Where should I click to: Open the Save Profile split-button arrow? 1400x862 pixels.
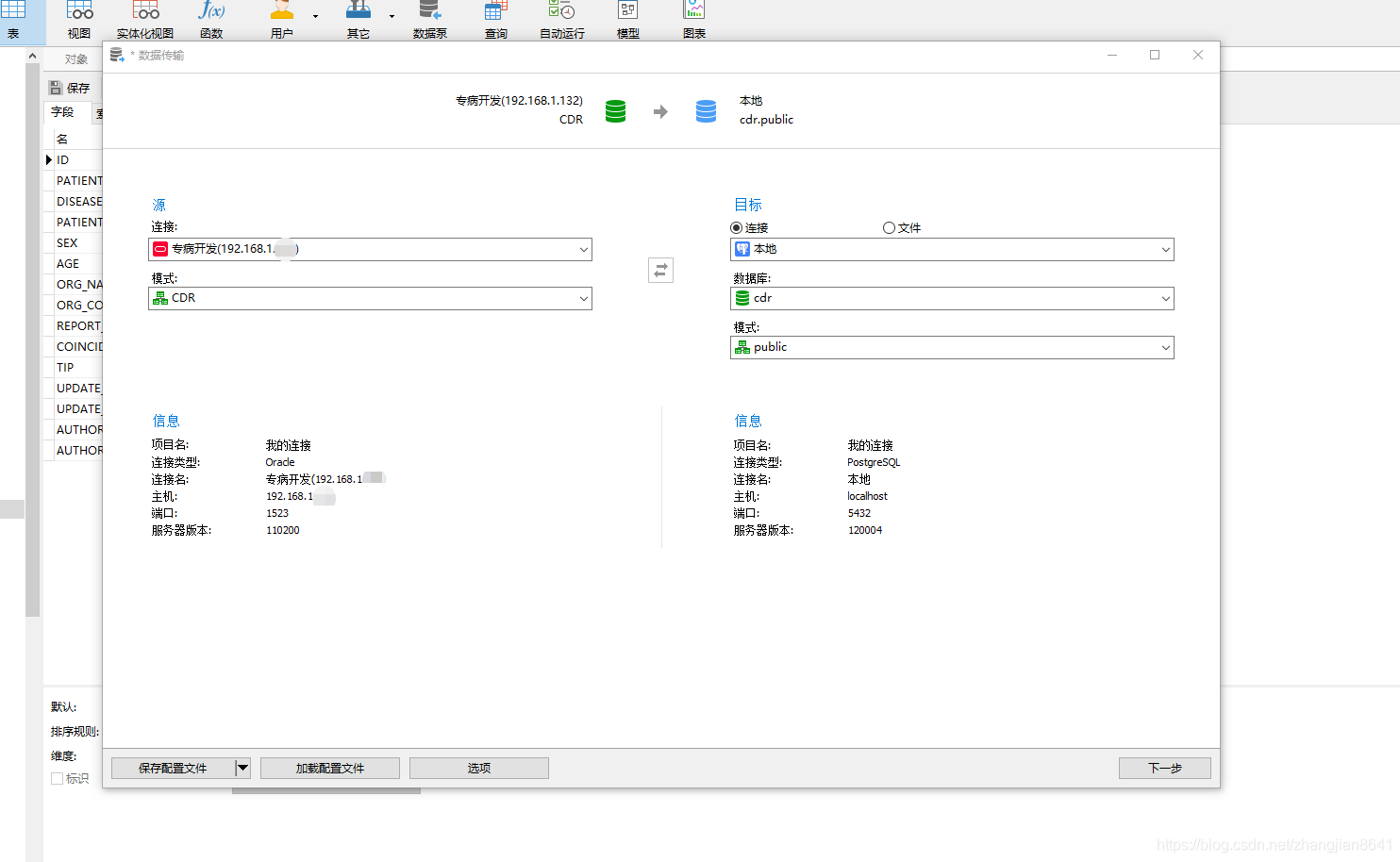tap(242, 768)
